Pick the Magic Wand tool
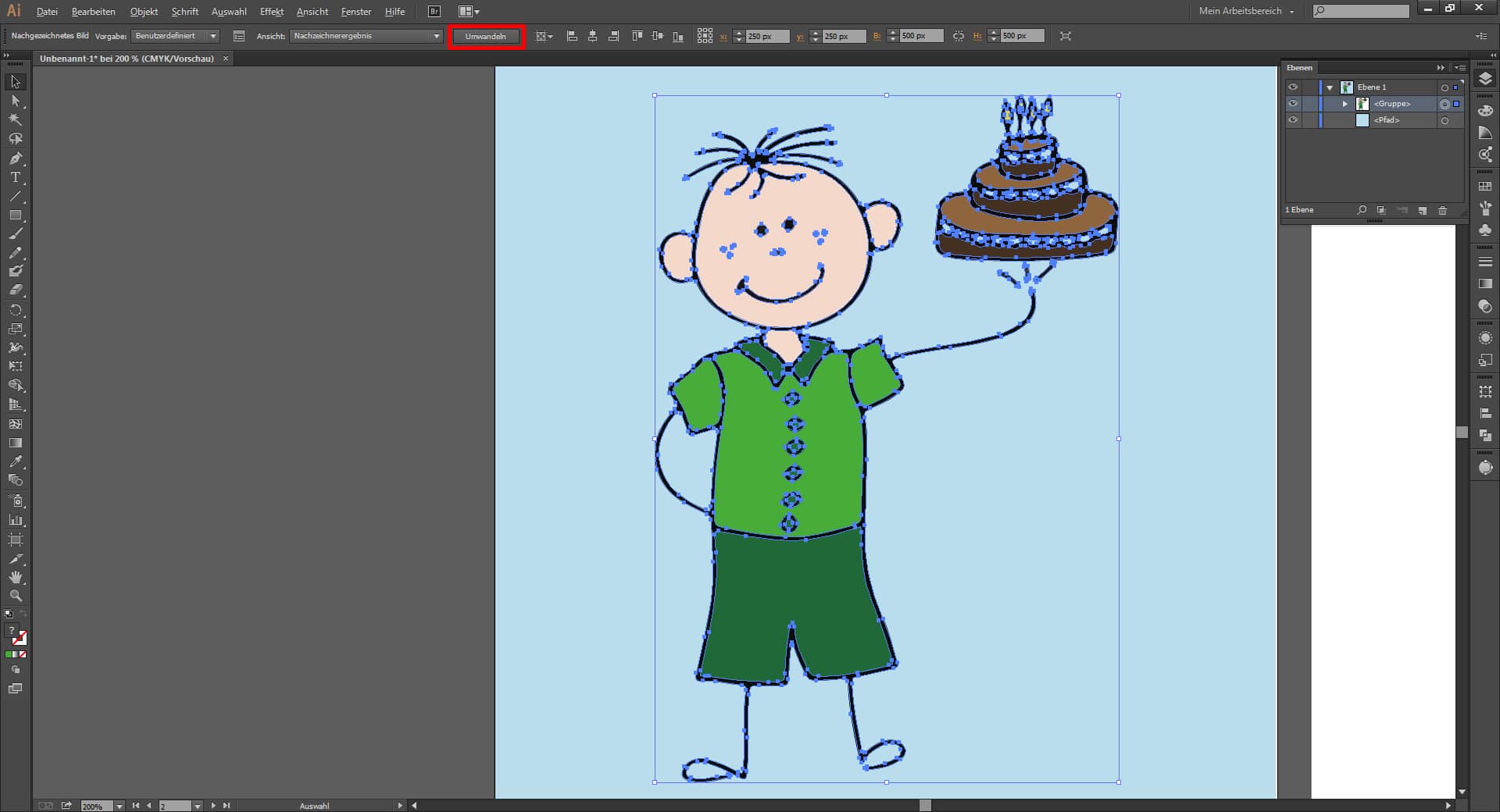The image size is (1500, 812). (x=15, y=119)
